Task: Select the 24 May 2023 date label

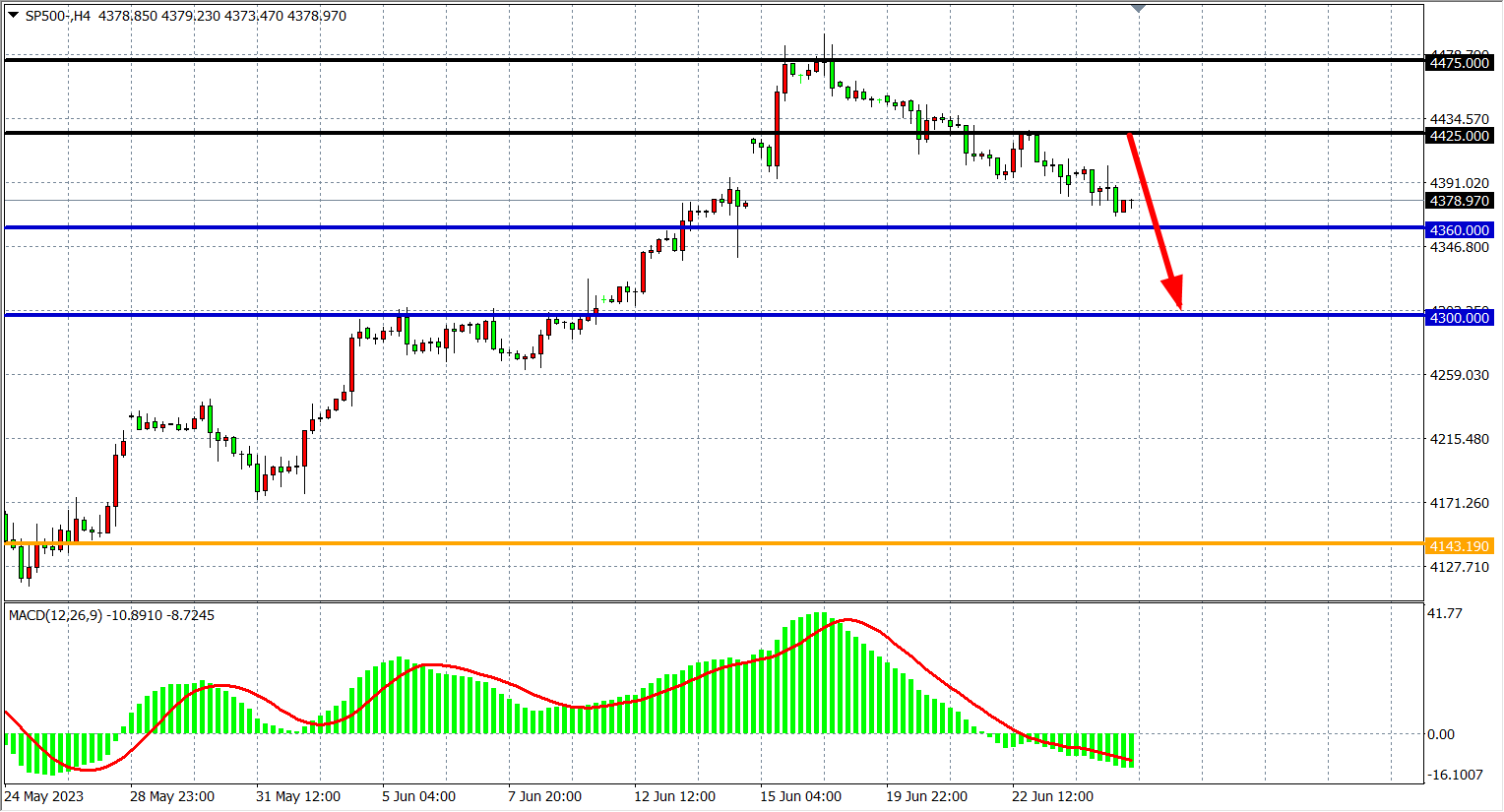Action: (x=44, y=796)
